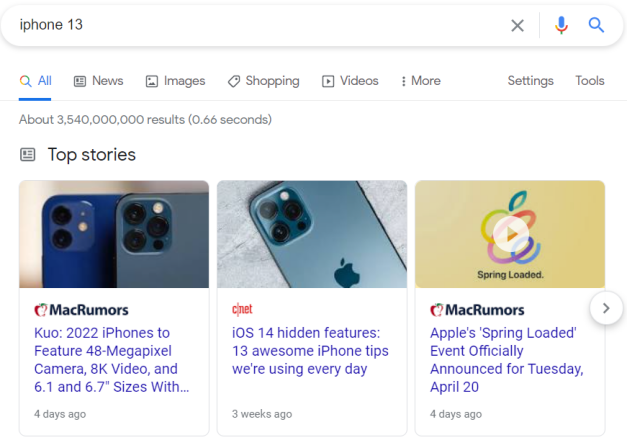Switch to the News tab
This screenshot has height=440, width=627.
click(x=98, y=81)
